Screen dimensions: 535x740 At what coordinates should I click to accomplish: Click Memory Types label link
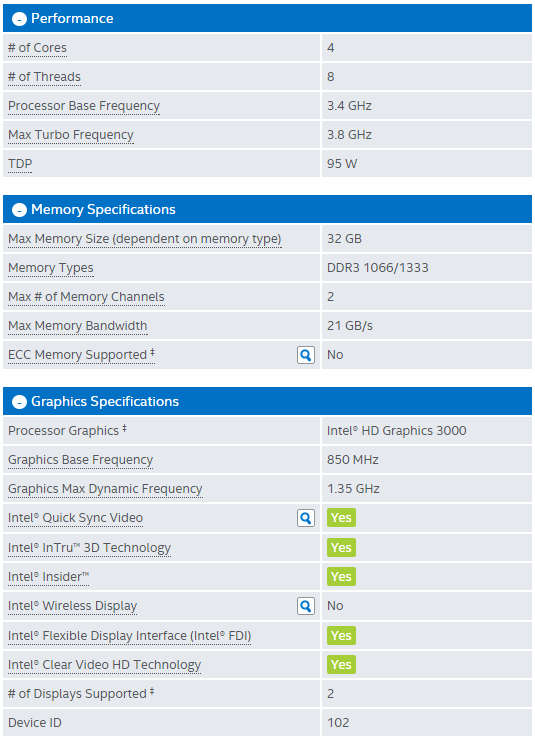point(50,268)
